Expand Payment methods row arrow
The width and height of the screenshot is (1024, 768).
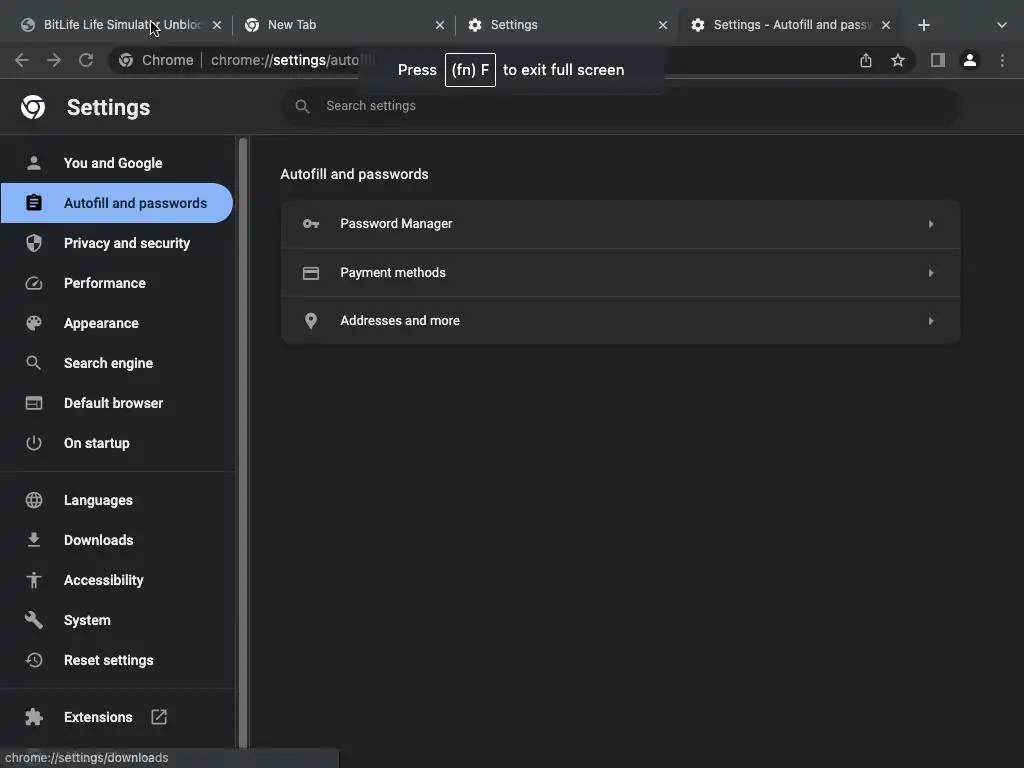[x=930, y=273]
